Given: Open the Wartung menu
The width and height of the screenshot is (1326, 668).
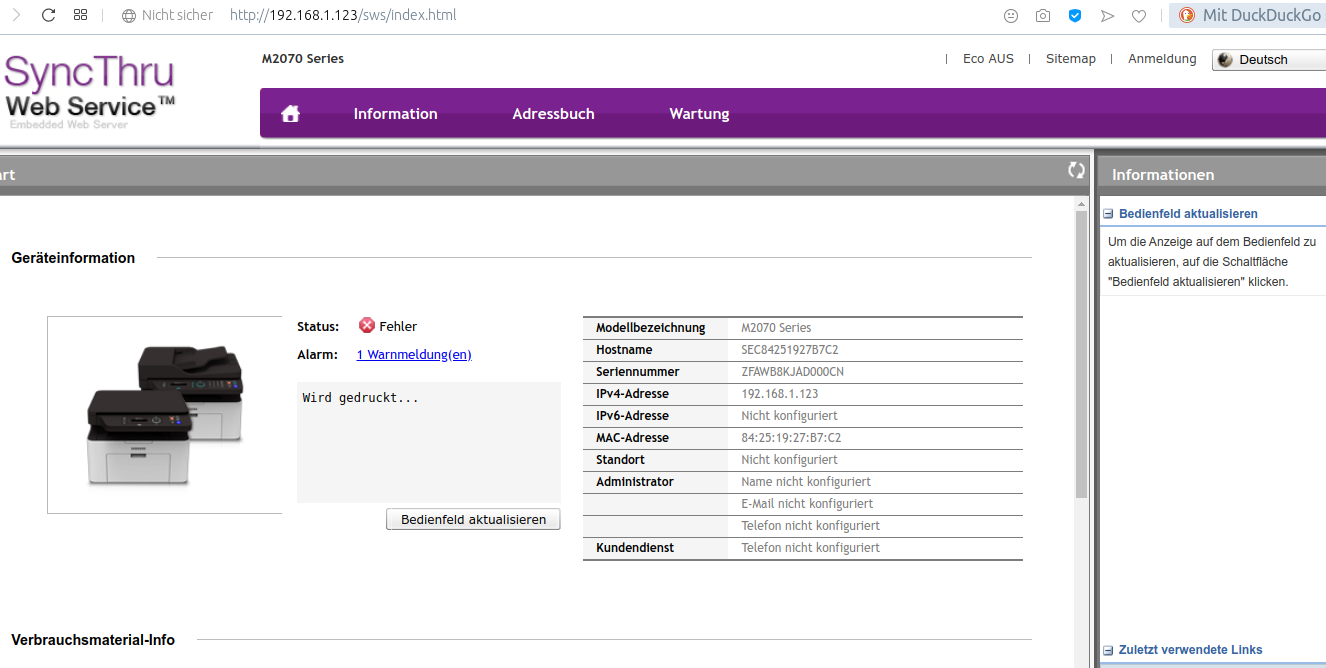Looking at the screenshot, I should (699, 113).
